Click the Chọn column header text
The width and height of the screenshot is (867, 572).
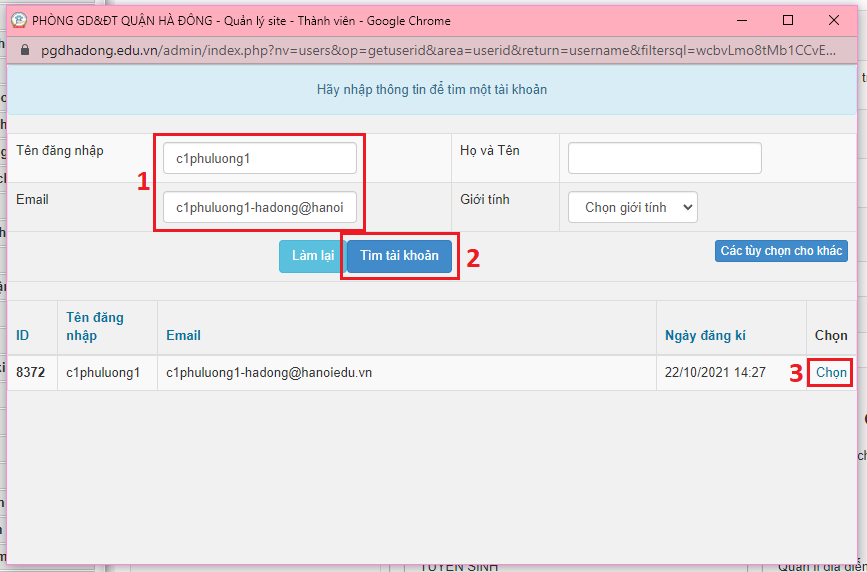click(831, 335)
